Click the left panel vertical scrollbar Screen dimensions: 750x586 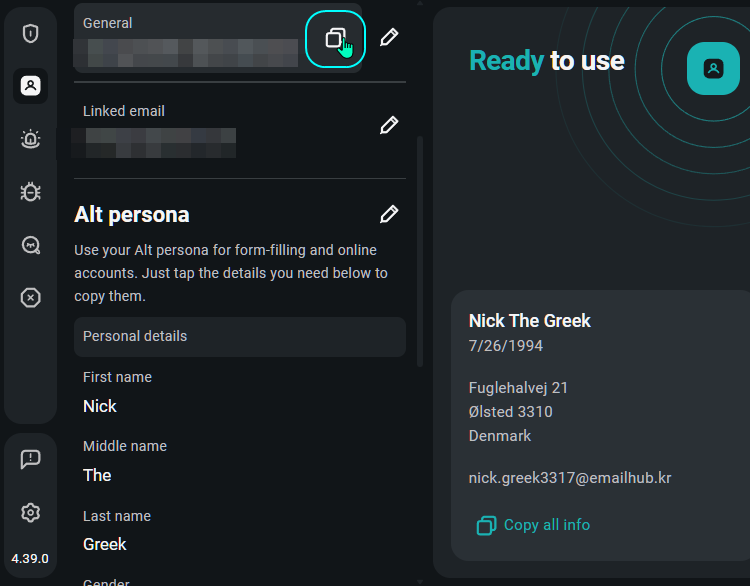pyautogui.click(x=419, y=250)
